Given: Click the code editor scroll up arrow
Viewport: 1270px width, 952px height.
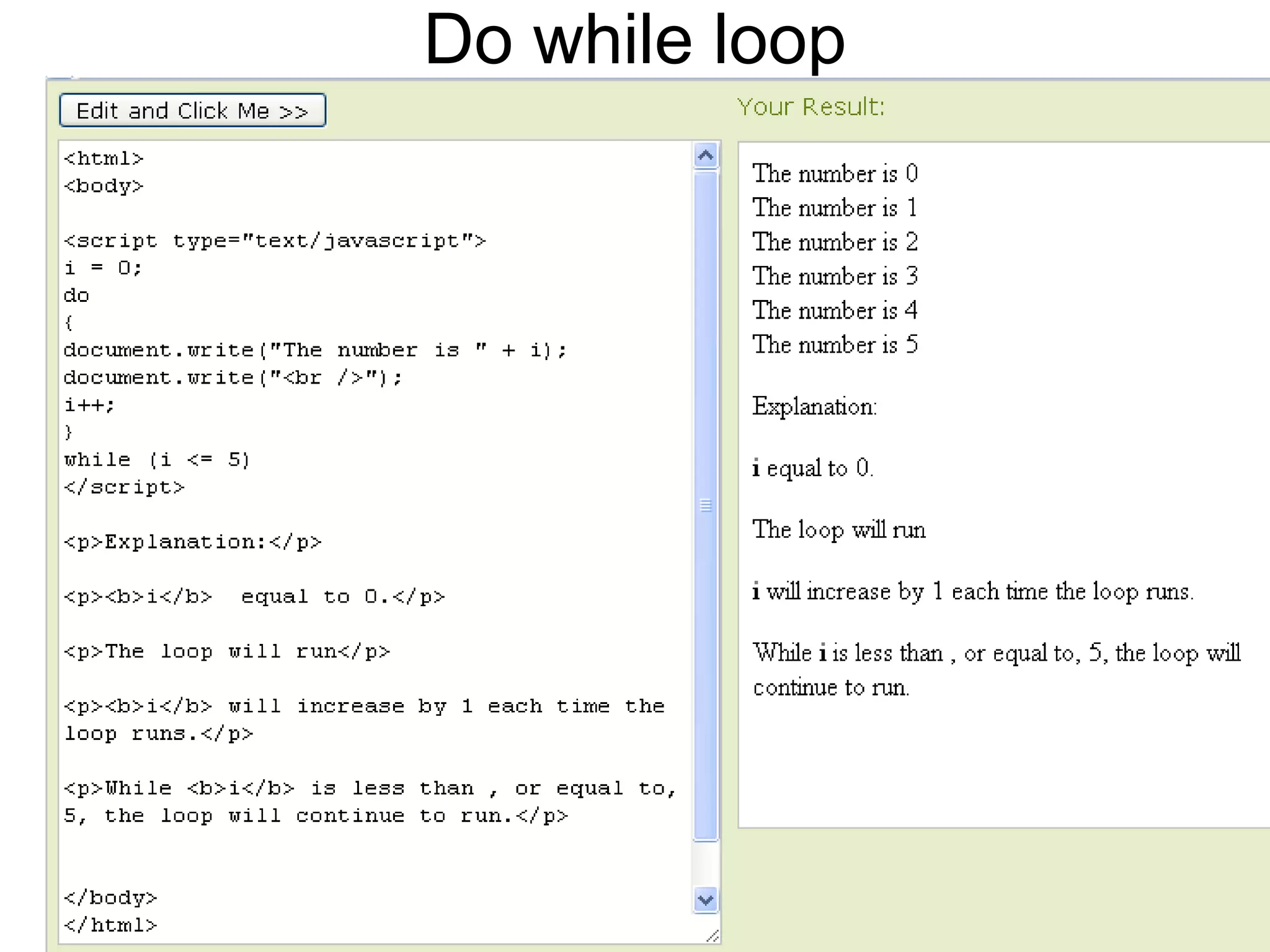Looking at the screenshot, I should coord(706,155).
